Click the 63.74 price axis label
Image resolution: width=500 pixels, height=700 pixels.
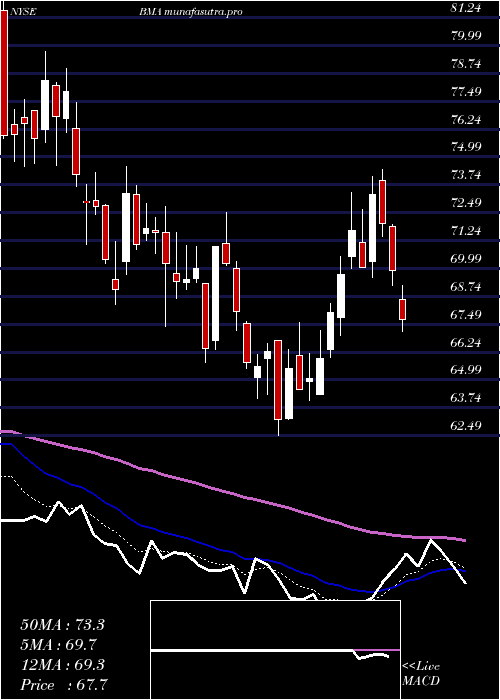[466, 398]
